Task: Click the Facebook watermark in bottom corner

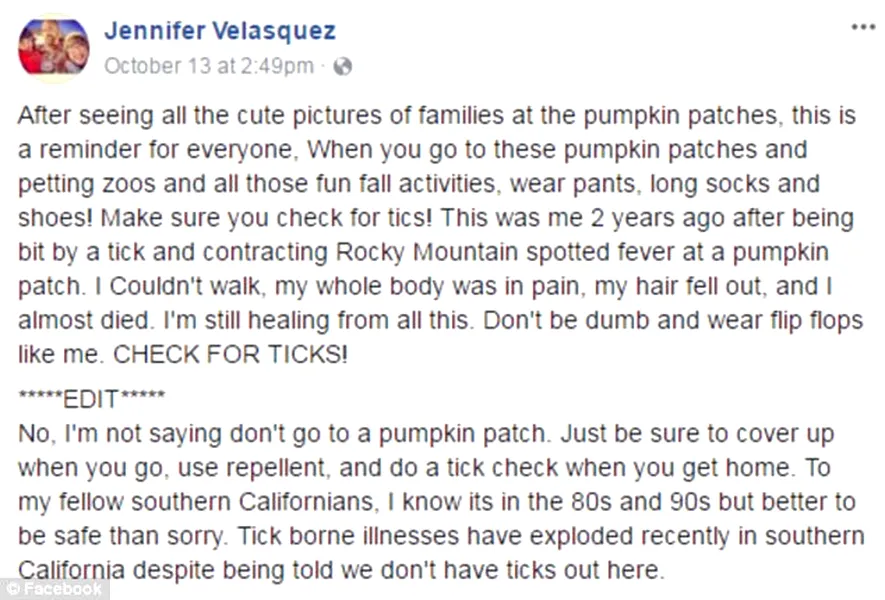Action: point(53,589)
